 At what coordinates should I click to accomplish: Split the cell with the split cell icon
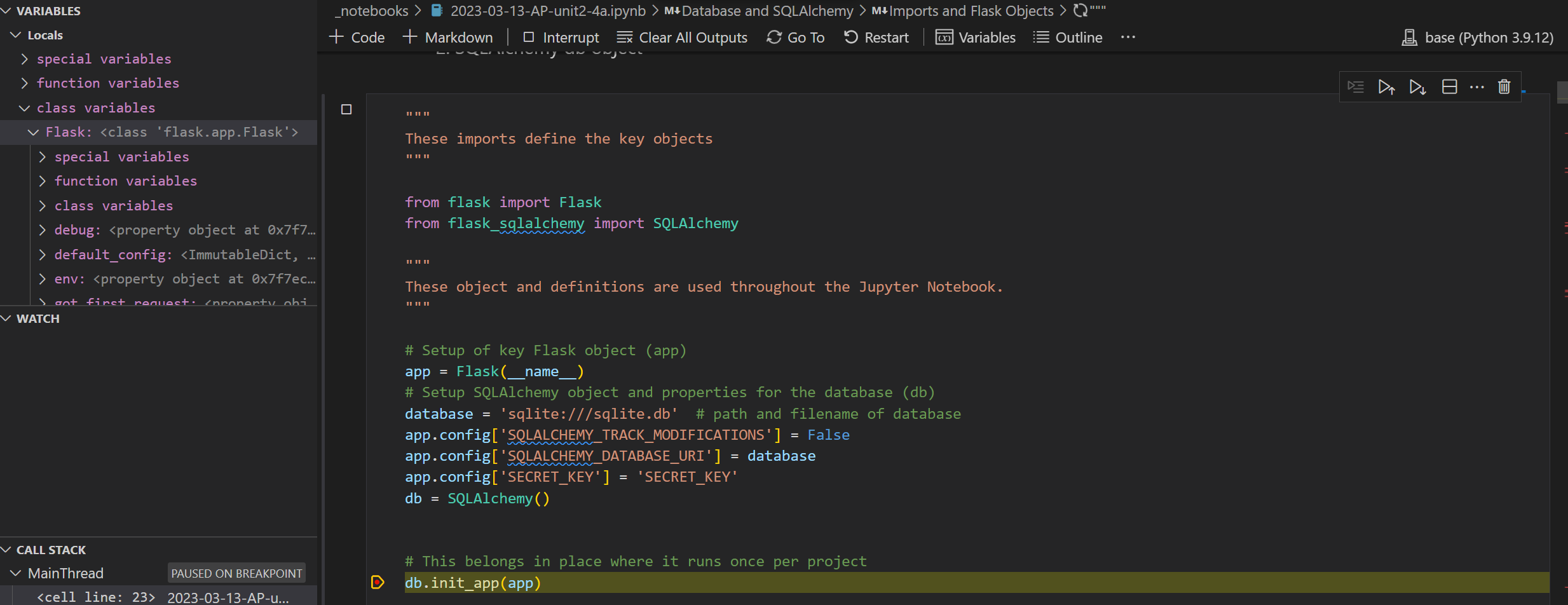(1449, 87)
